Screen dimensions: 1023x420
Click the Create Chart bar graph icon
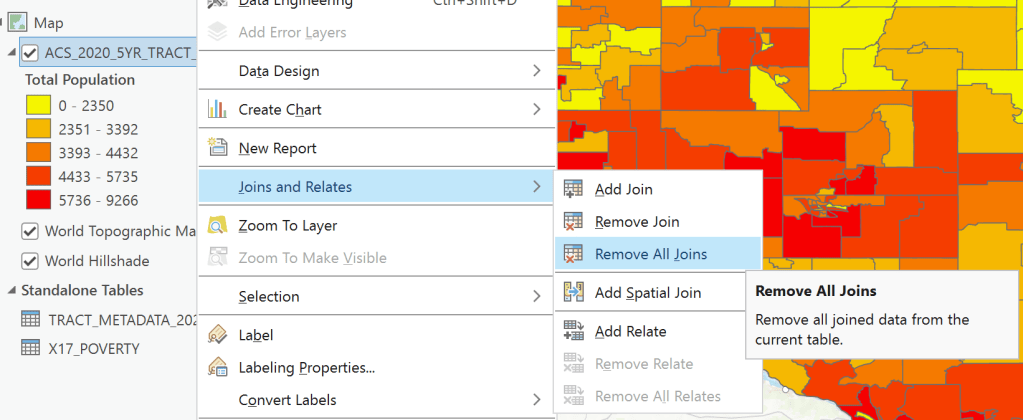point(217,109)
